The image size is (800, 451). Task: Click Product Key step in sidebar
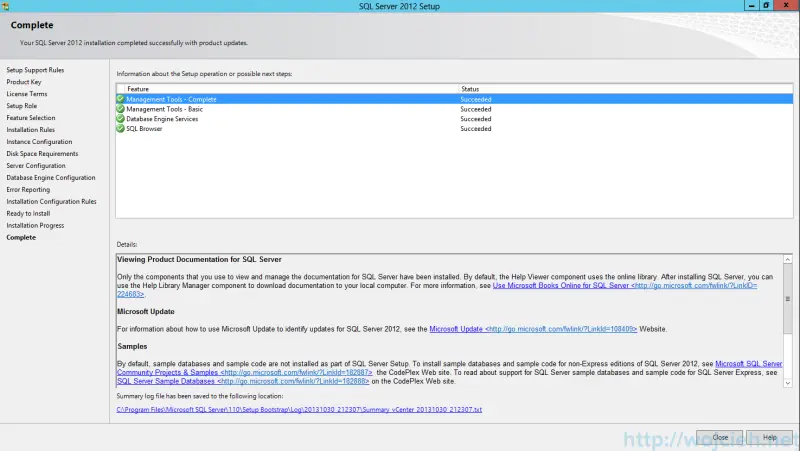[23, 82]
